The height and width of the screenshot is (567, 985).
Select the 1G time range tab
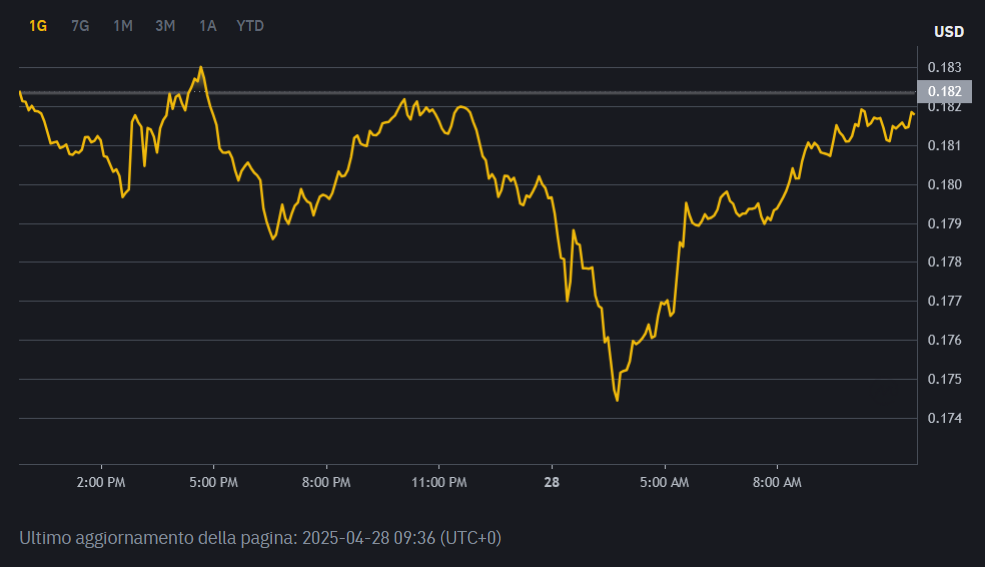[38, 26]
